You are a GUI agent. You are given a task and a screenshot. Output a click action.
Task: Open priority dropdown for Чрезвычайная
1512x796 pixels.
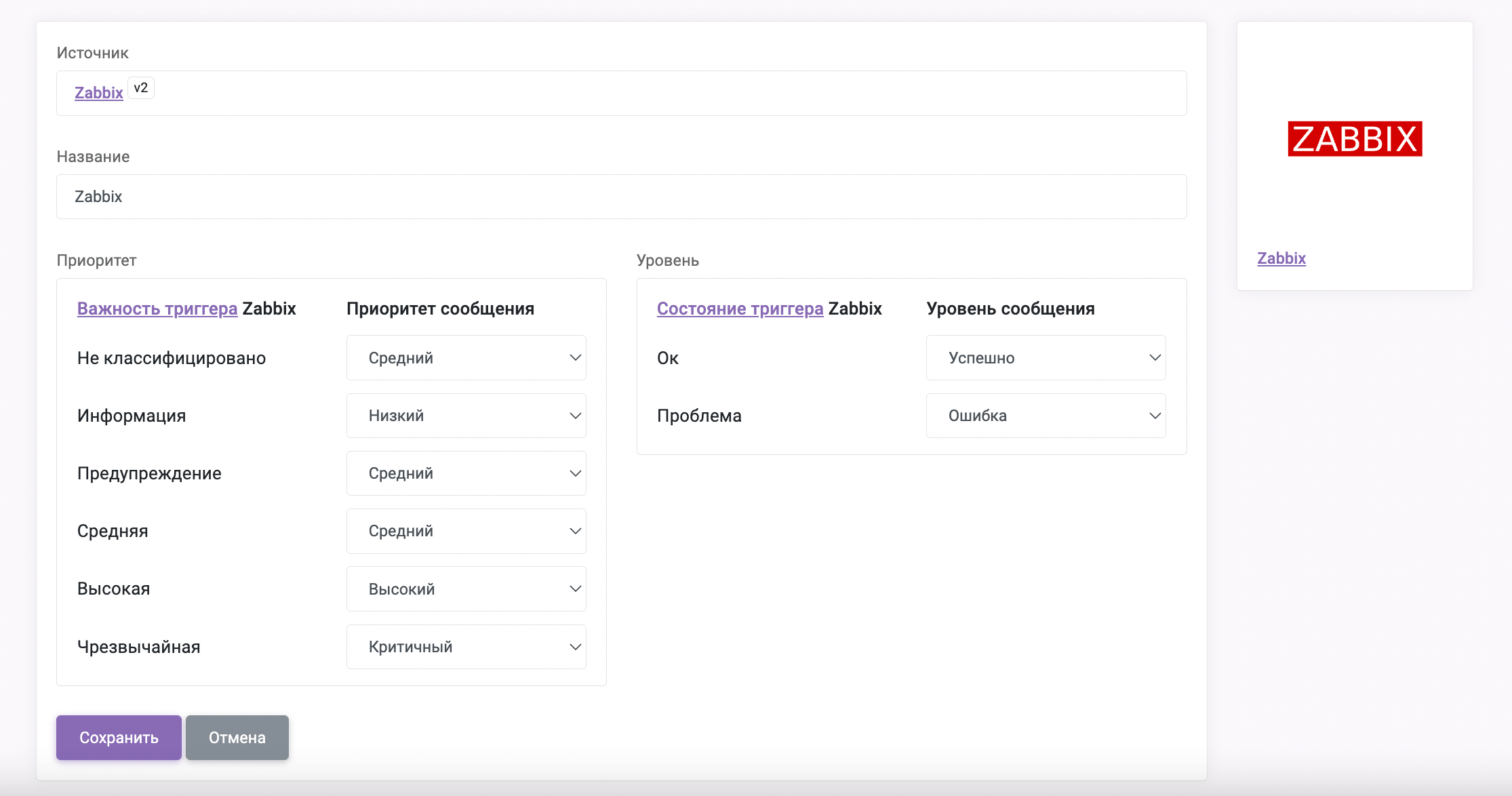[466, 647]
